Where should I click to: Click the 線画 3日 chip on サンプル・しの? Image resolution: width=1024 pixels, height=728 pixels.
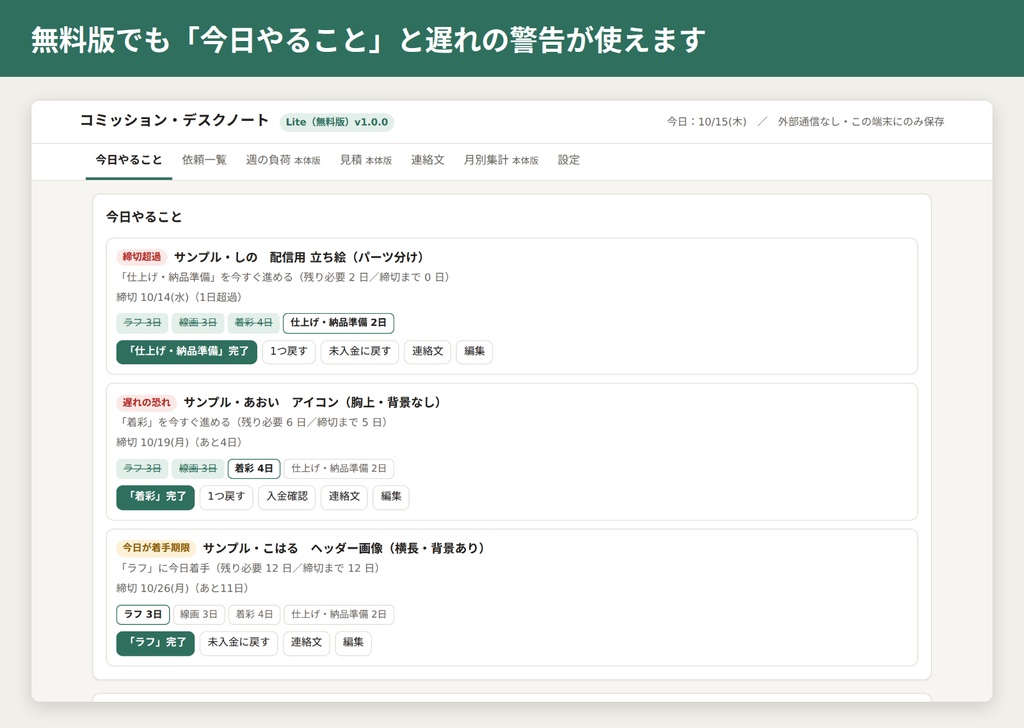pos(198,323)
